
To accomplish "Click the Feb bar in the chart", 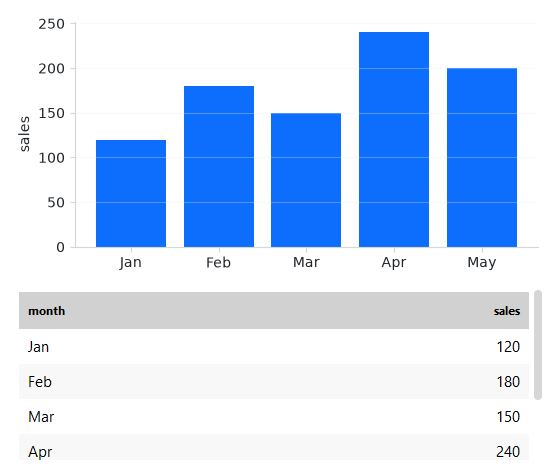I will click(219, 166).
